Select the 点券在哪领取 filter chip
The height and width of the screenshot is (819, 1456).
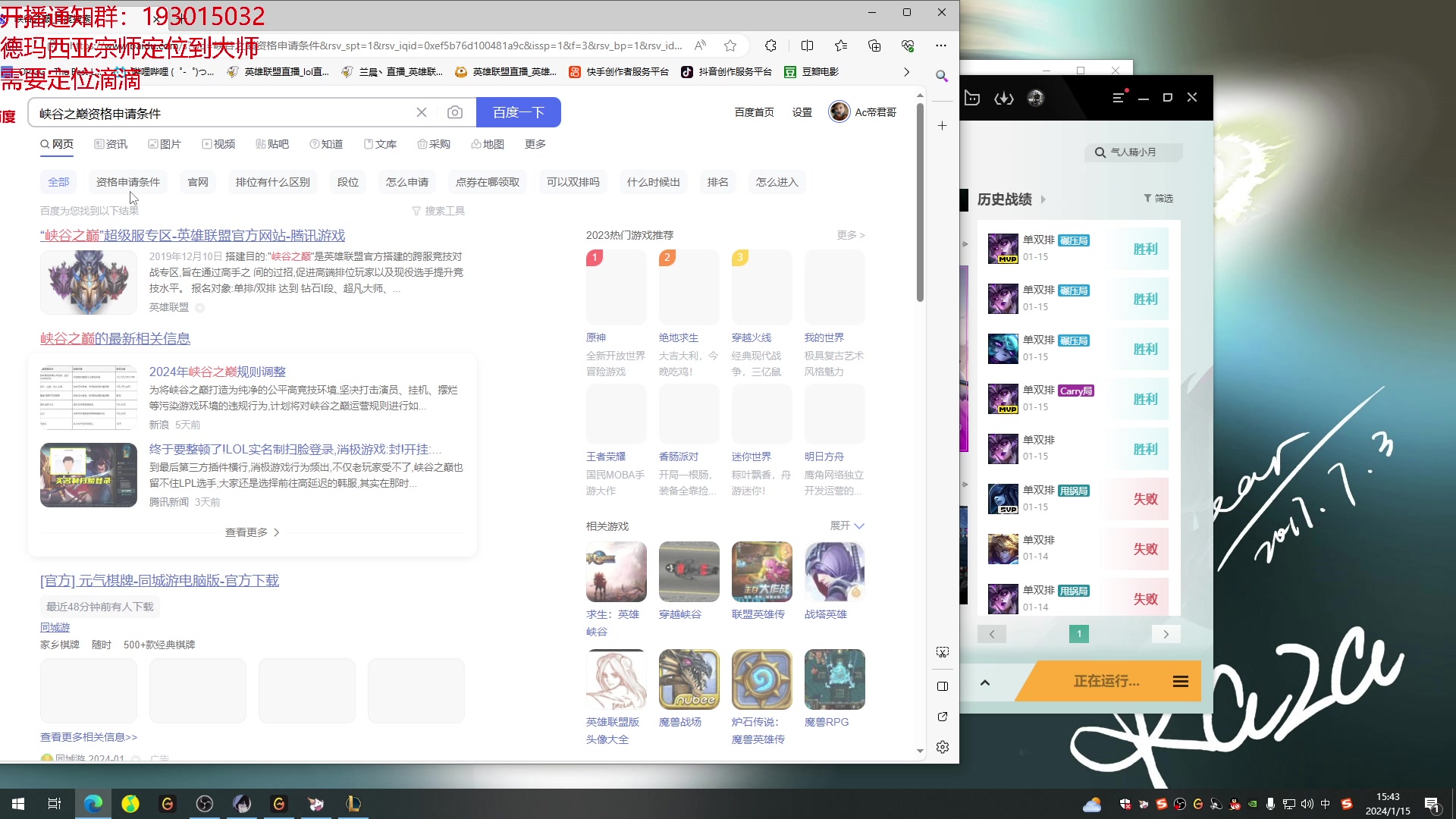click(488, 182)
